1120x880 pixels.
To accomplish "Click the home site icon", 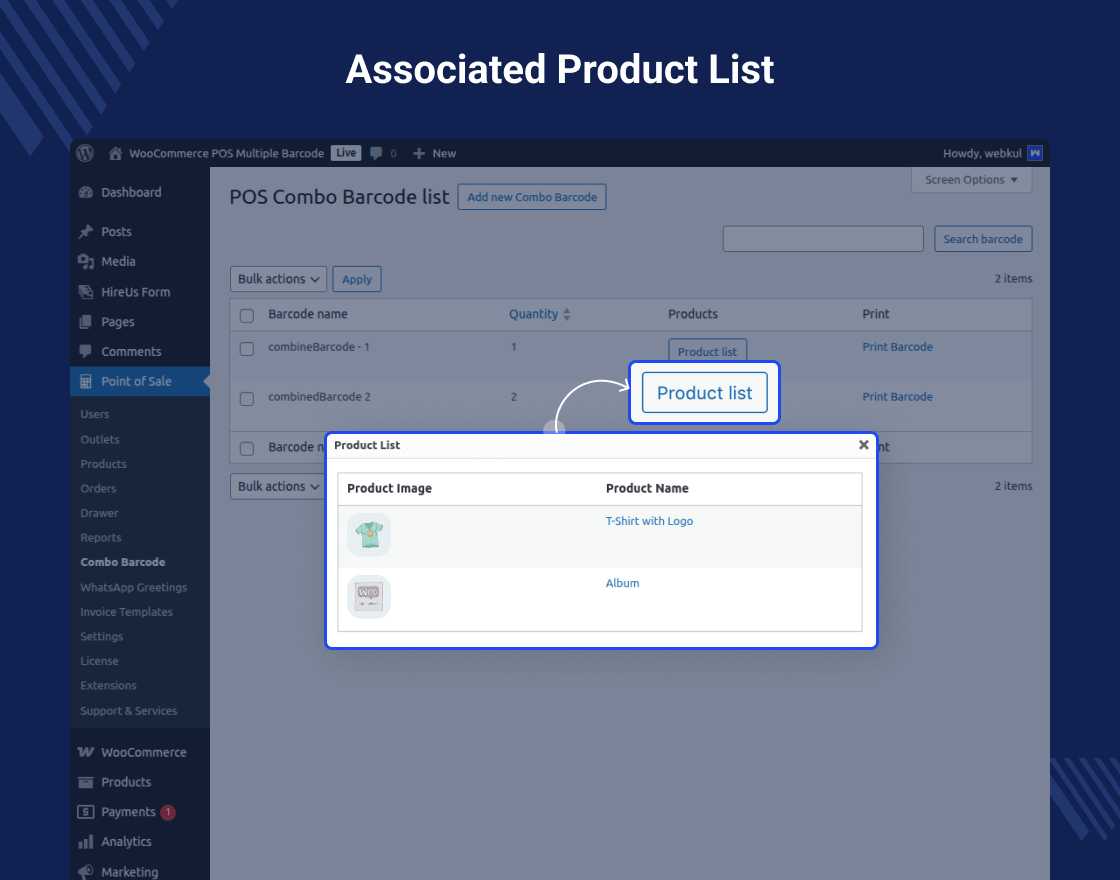I will (x=116, y=153).
